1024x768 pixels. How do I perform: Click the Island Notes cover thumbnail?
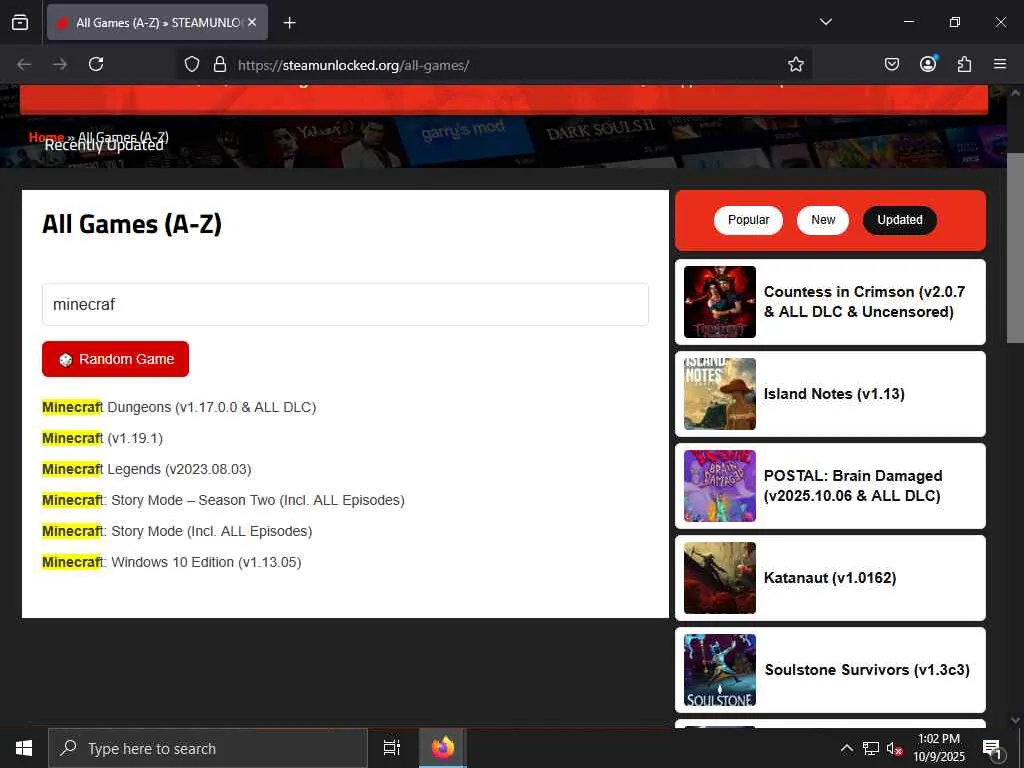click(x=720, y=394)
